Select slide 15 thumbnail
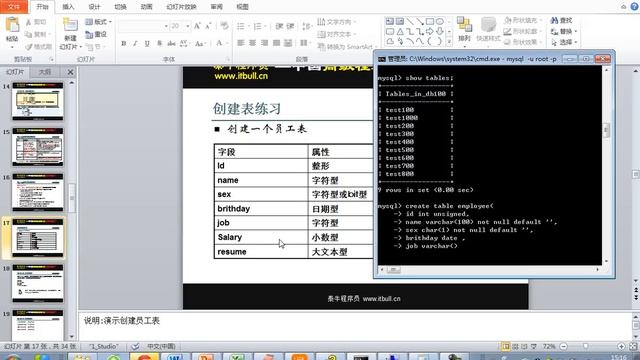Image resolution: width=640 pixels, height=360 pixels. pos(38,147)
